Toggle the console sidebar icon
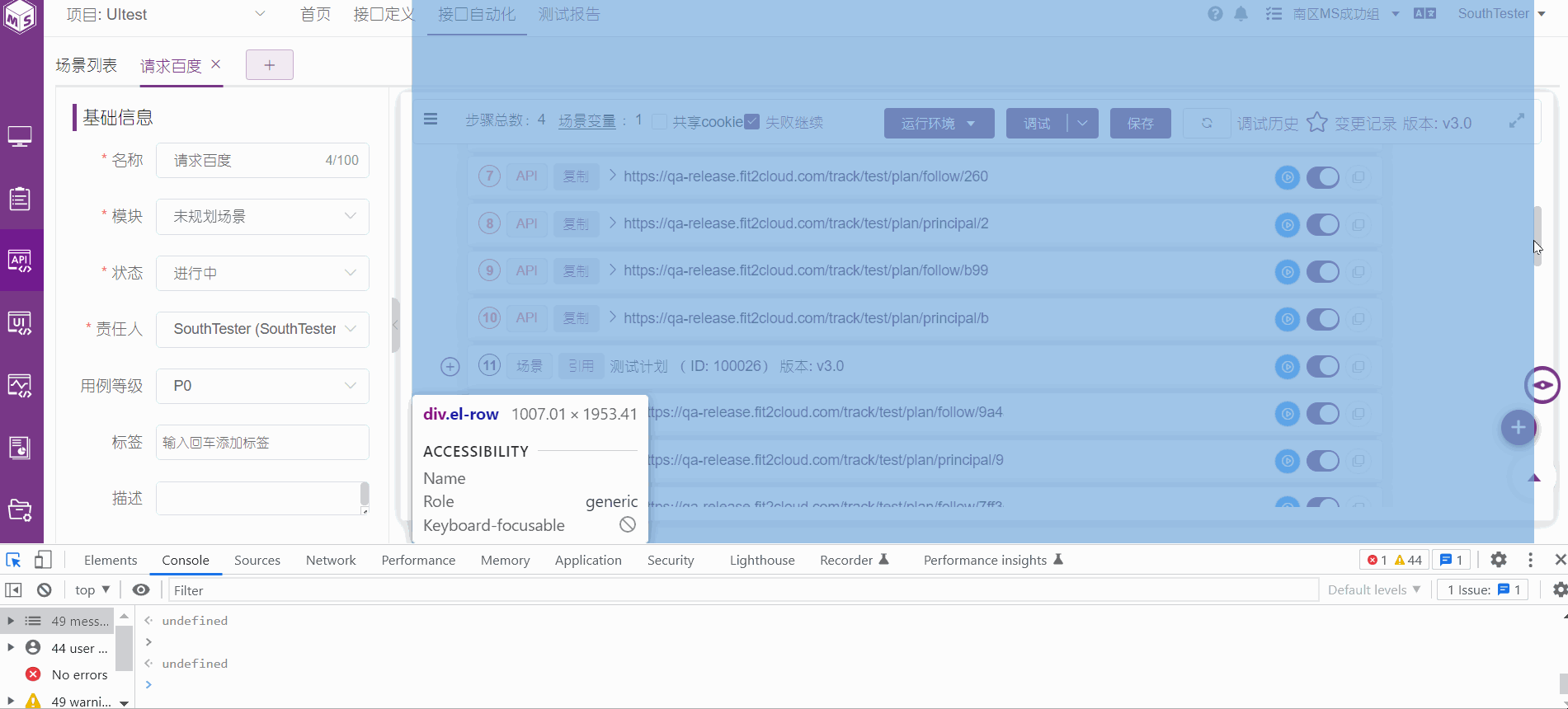The width and height of the screenshot is (1568, 709). click(13, 589)
